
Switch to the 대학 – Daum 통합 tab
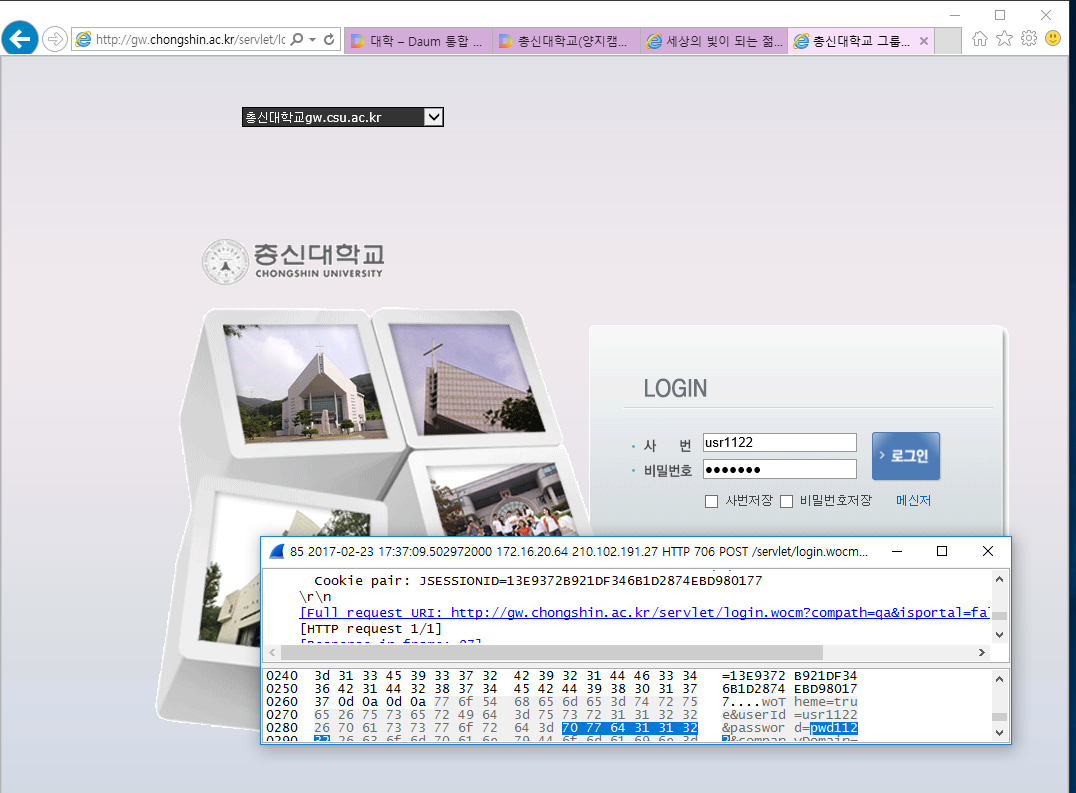point(418,41)
